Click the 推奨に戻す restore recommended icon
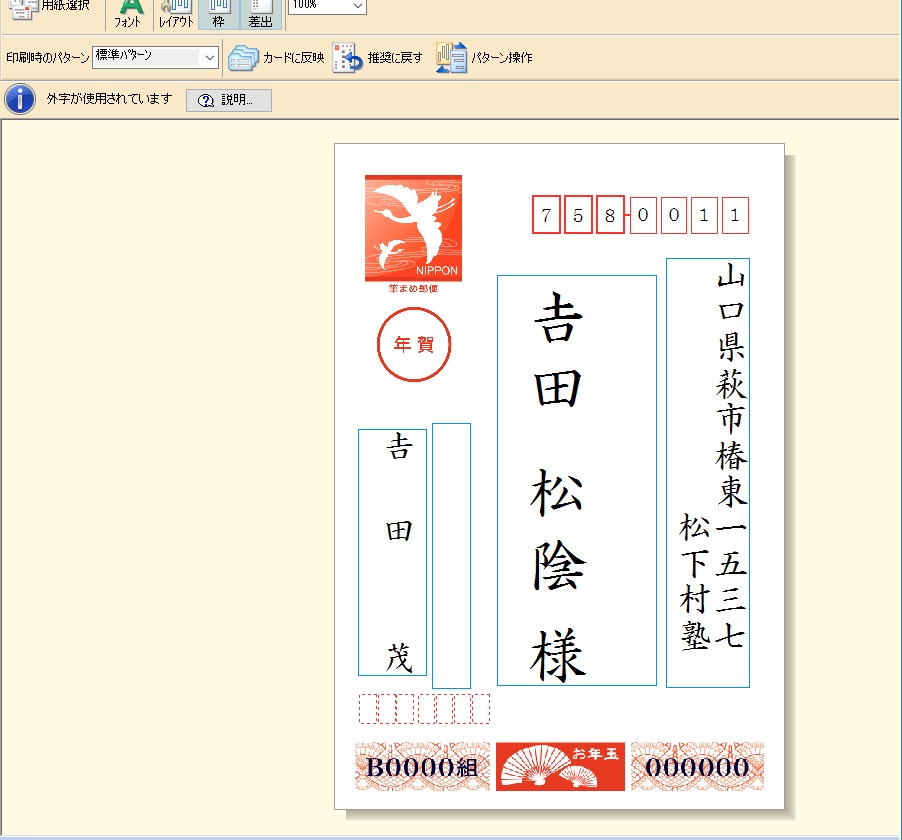 (x=346, y=58)
